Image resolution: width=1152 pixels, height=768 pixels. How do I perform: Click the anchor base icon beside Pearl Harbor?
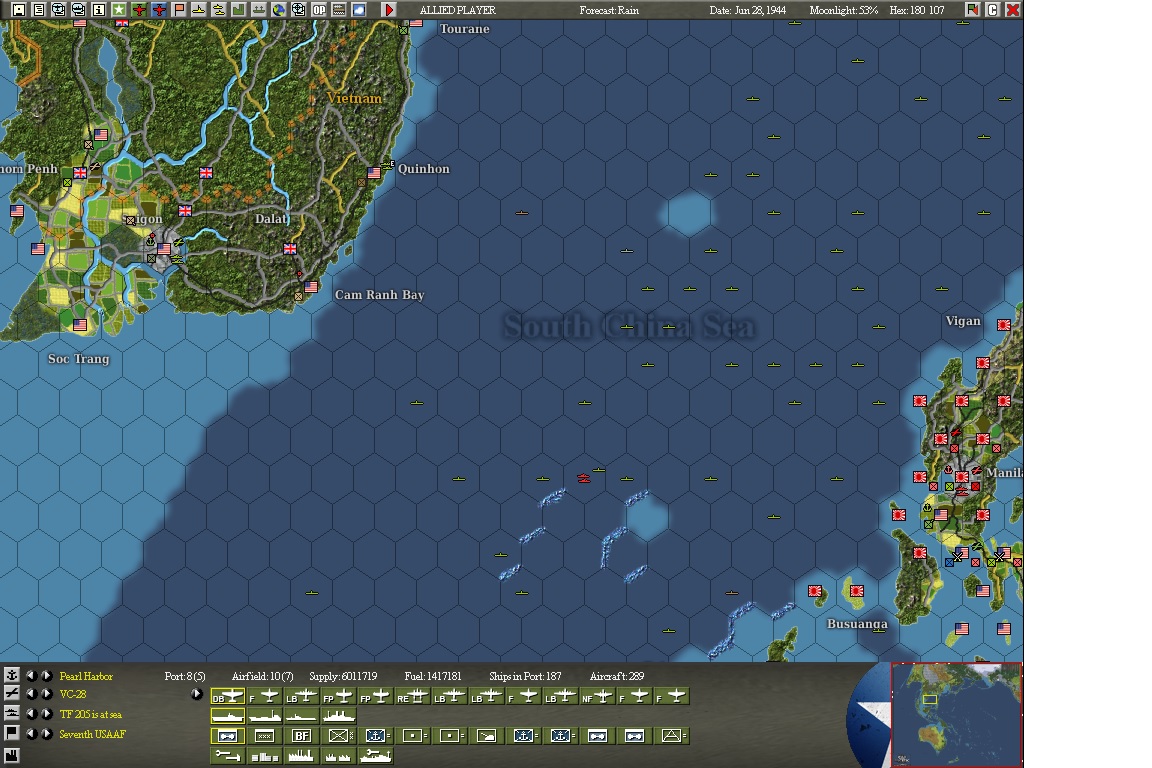[x=12, y=675]
